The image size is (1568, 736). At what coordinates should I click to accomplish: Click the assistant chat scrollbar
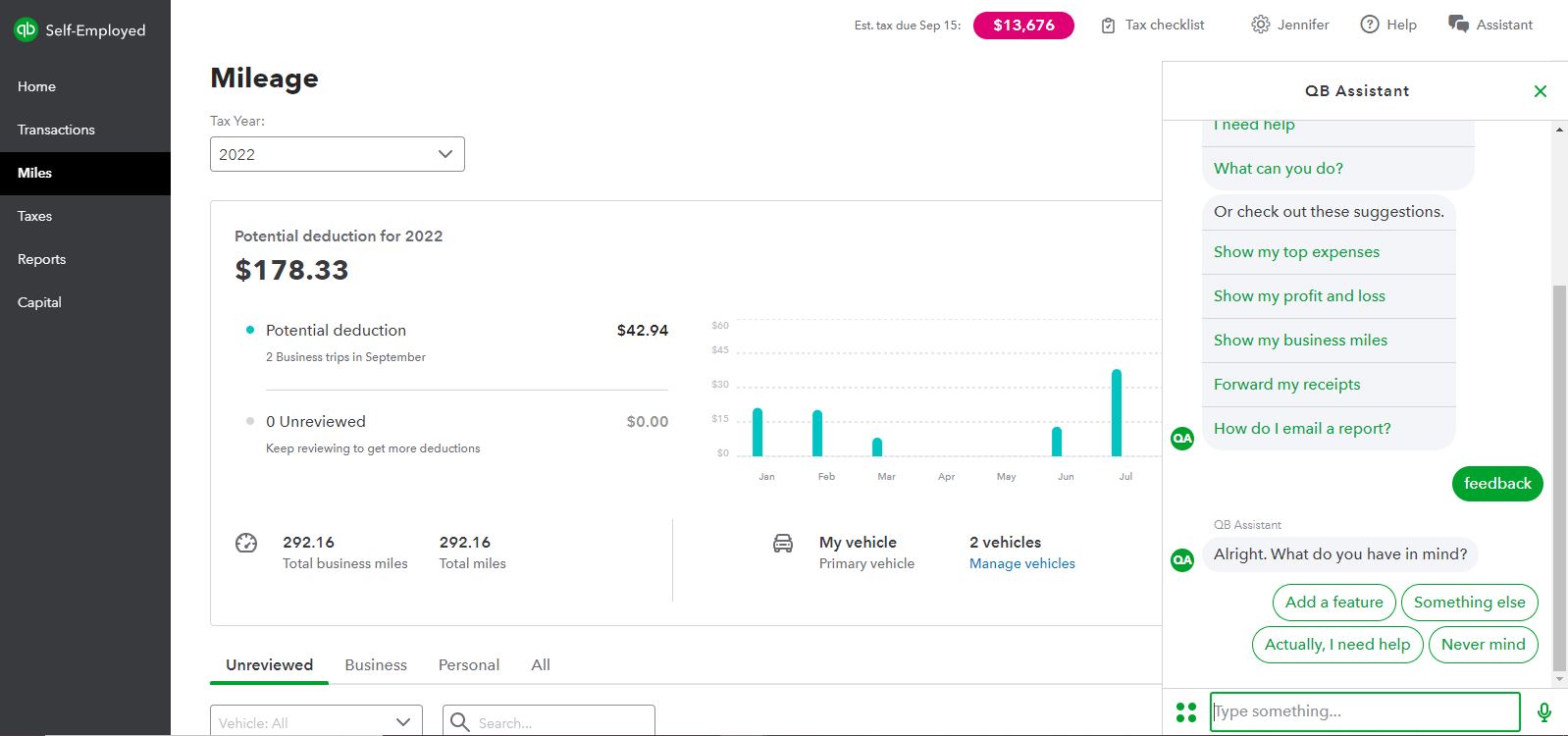coord(1560,478)
